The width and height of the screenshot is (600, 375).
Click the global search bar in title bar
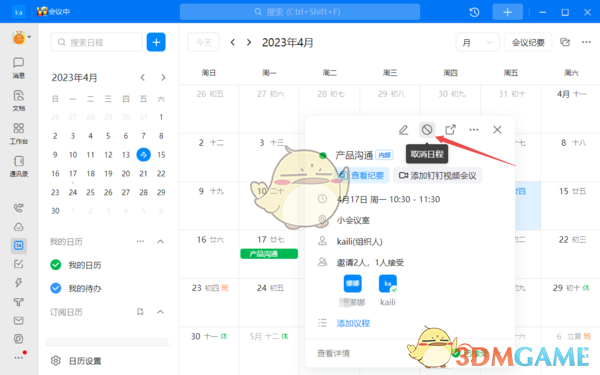300,12
